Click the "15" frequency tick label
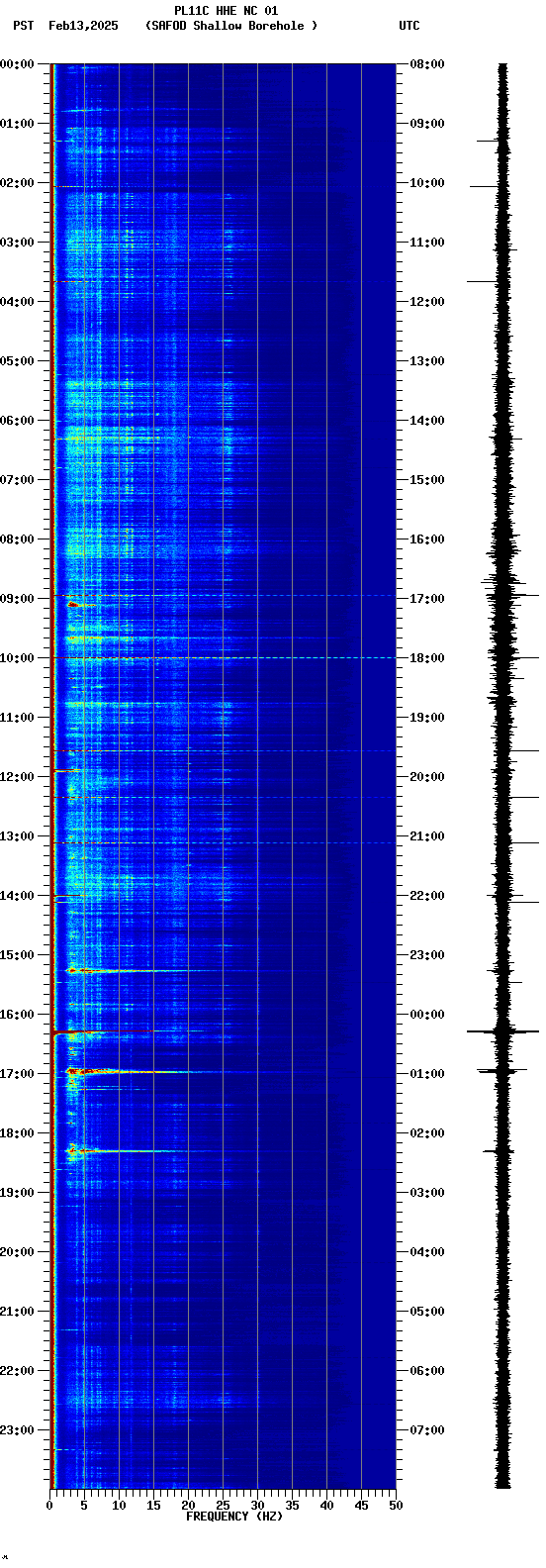Viewport: 546px width, 1568px height. pos(153,1506)
